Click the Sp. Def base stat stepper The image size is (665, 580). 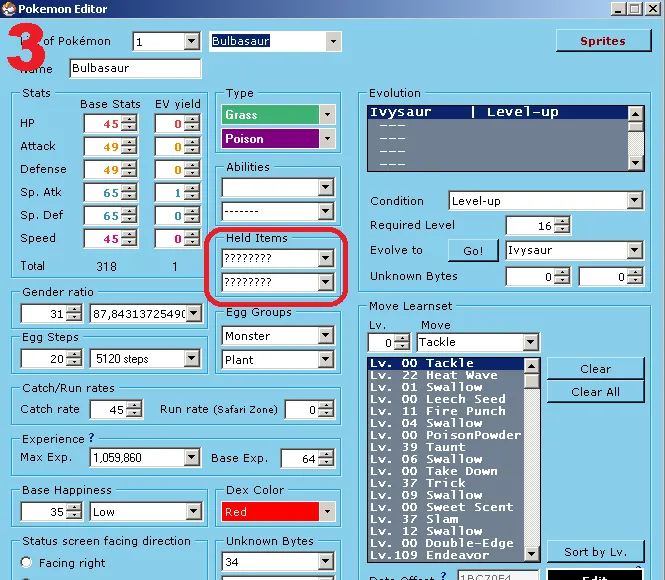(x=129, y=216)
